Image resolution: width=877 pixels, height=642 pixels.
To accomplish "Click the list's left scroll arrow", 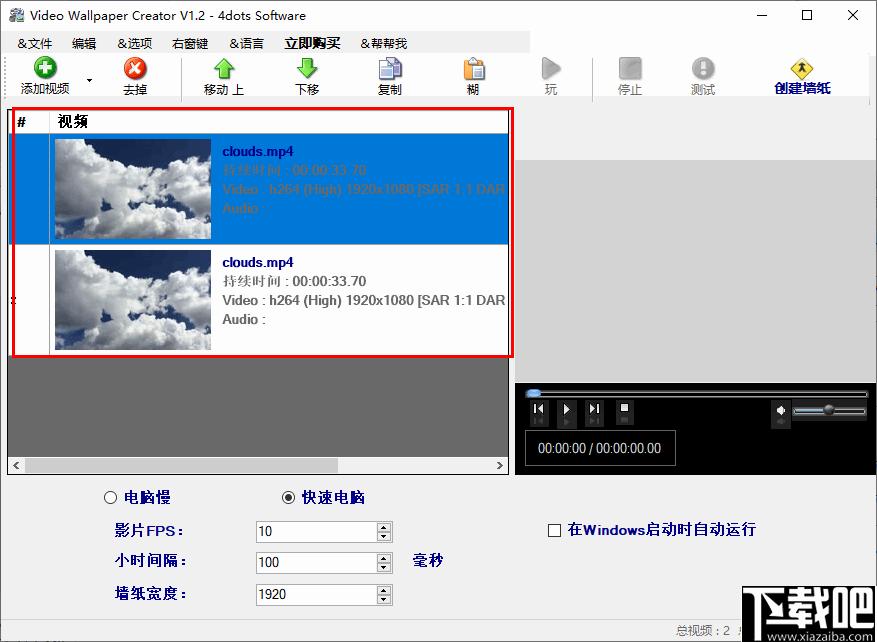I will point(16,465).
